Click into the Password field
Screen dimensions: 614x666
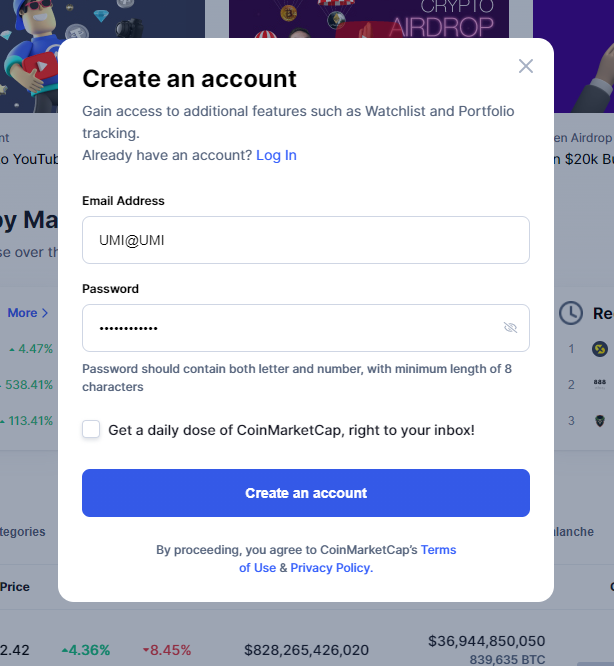point(290,328)
